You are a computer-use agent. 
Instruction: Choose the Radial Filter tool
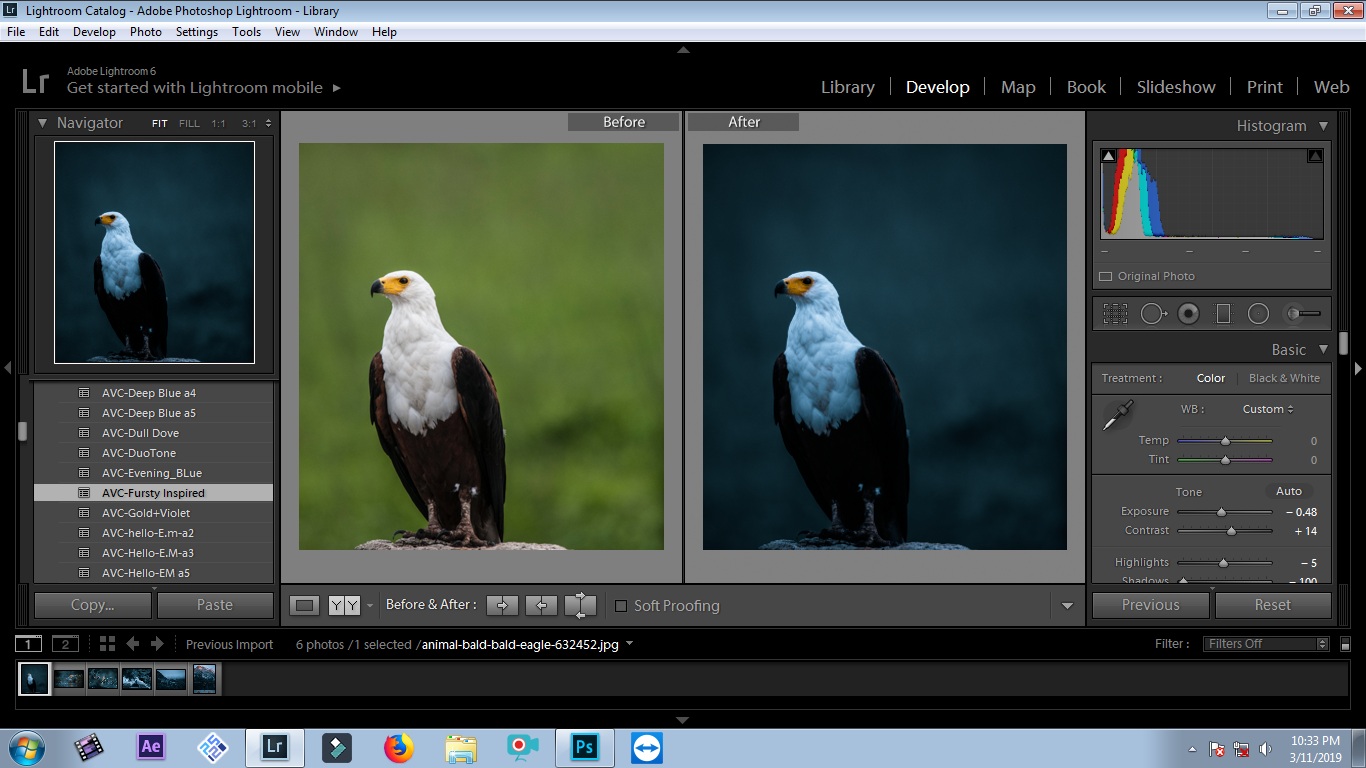click(x=1258, y=314)
